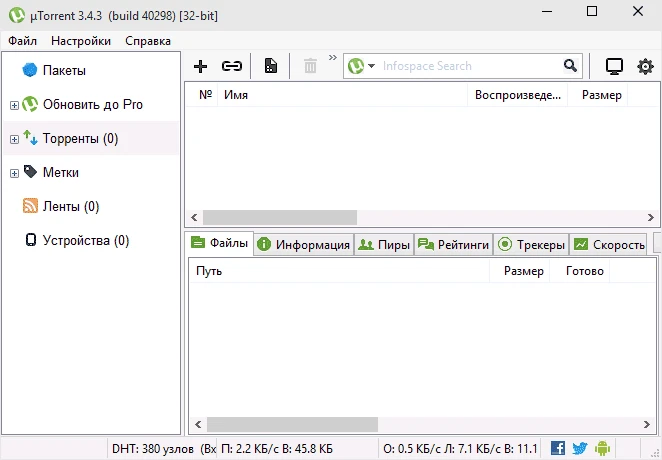Click the Add Torrent plus icon
Image resolution: width=662 pixels, height=460 pixels.
pos(200,66)
